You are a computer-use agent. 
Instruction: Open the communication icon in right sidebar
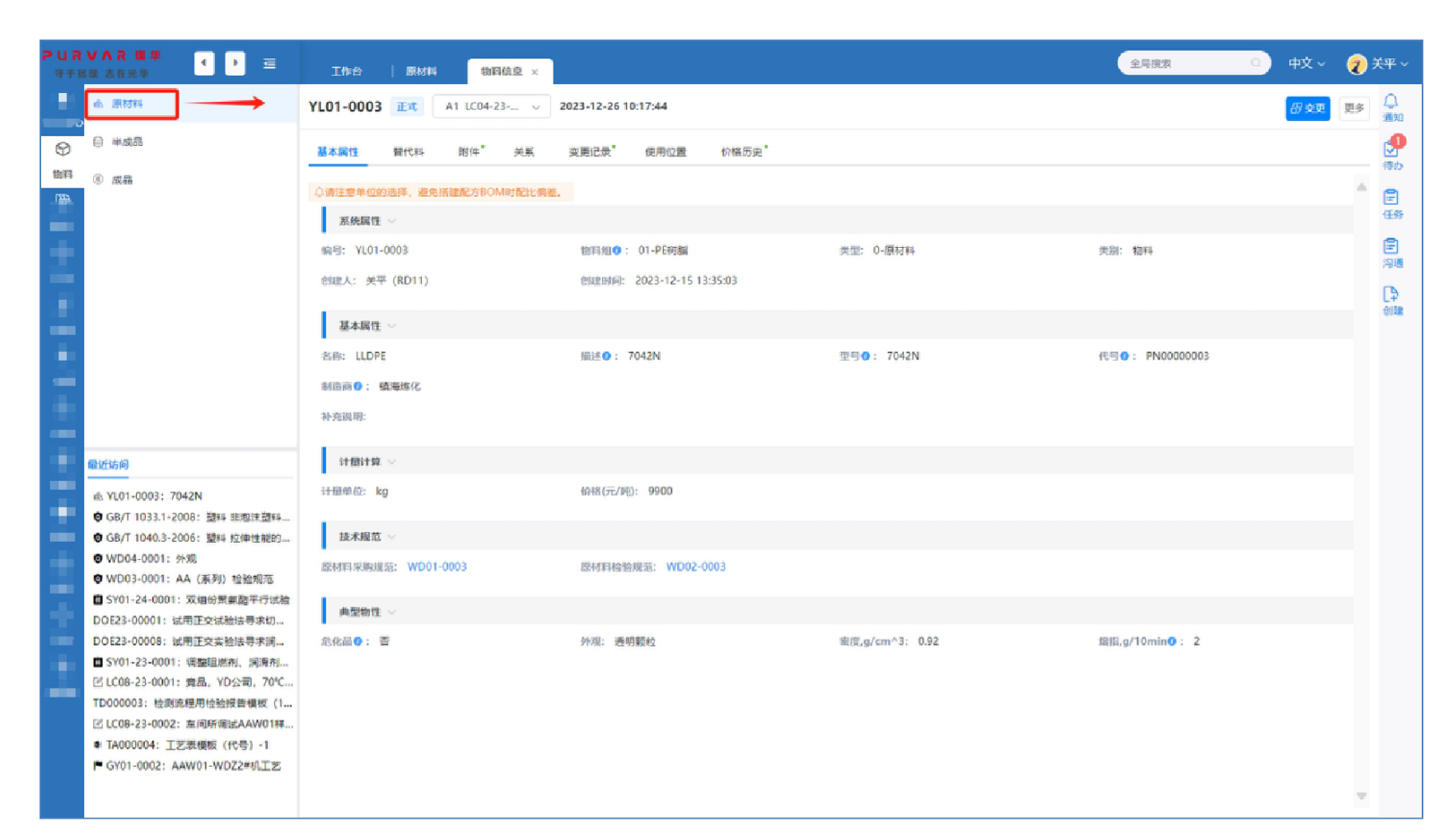(1391, 247)
